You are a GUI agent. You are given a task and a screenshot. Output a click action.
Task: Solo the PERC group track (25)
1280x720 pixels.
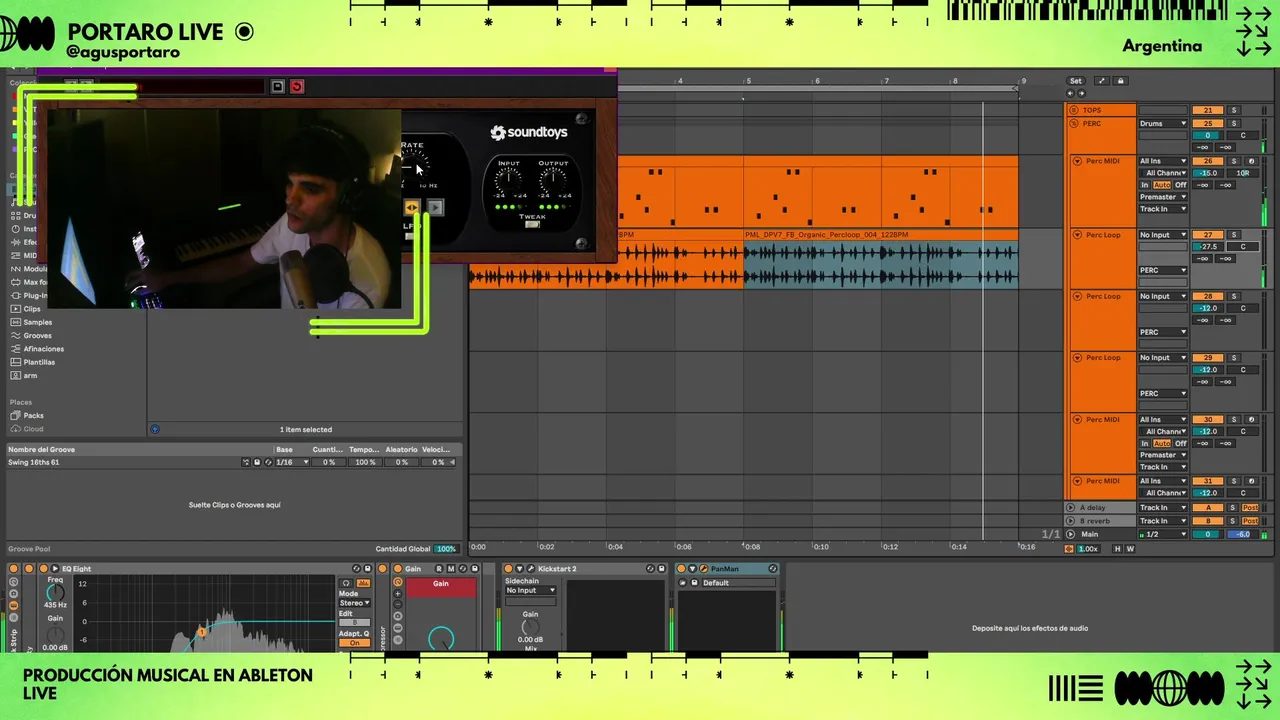1233,124
